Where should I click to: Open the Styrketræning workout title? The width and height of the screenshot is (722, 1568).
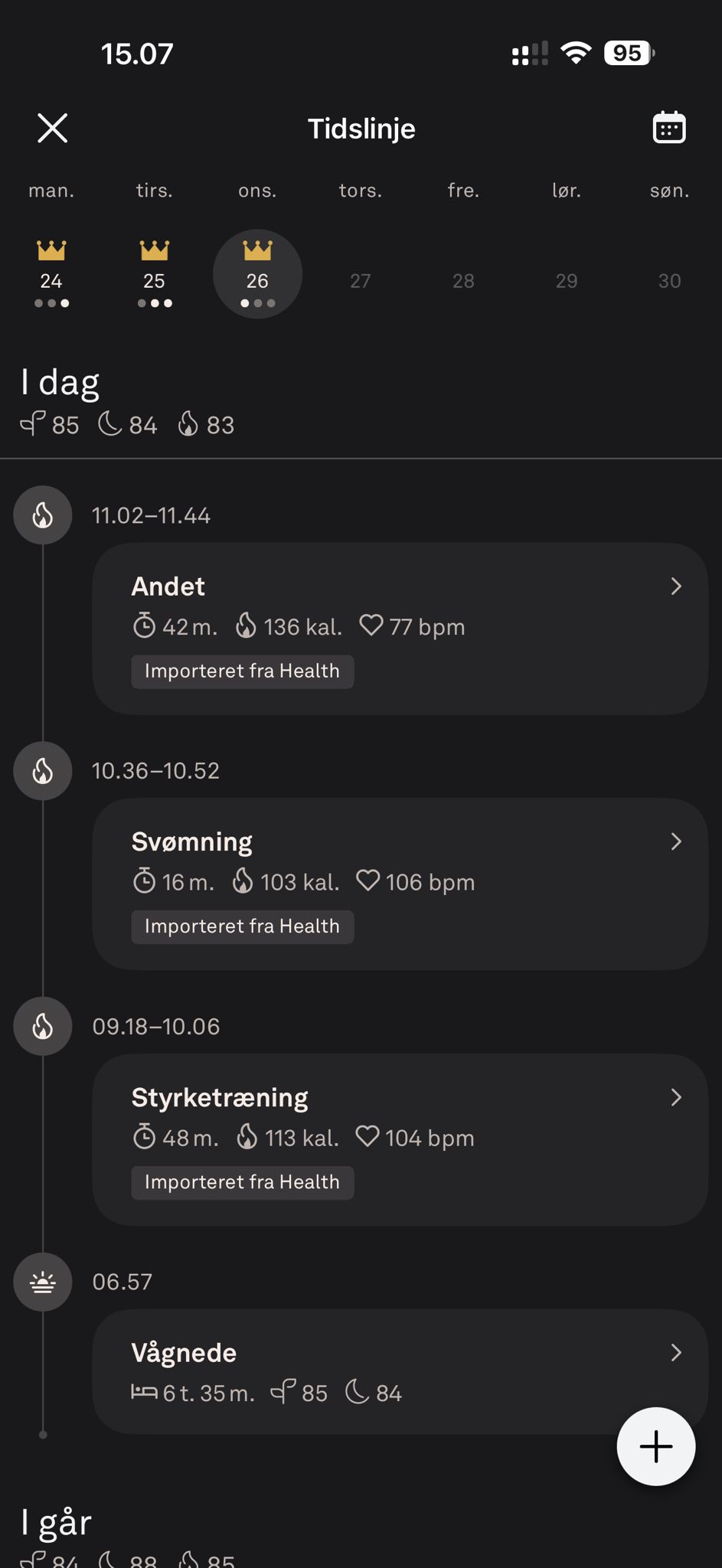click(x=220, y=1098)
